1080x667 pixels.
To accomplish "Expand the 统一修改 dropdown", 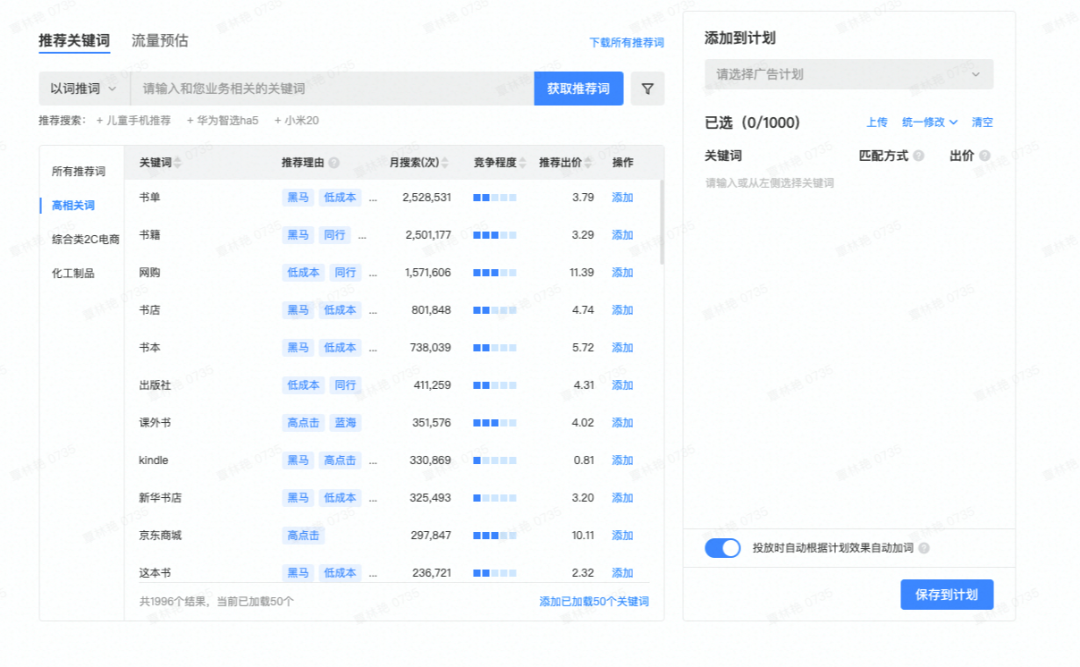I will pos(929,122).
